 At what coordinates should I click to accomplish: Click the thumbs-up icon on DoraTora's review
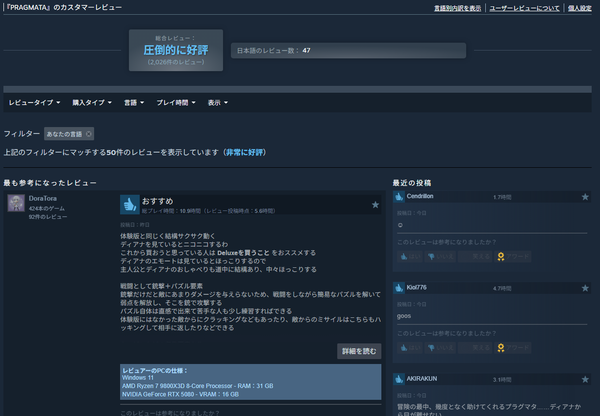(130, 204)
